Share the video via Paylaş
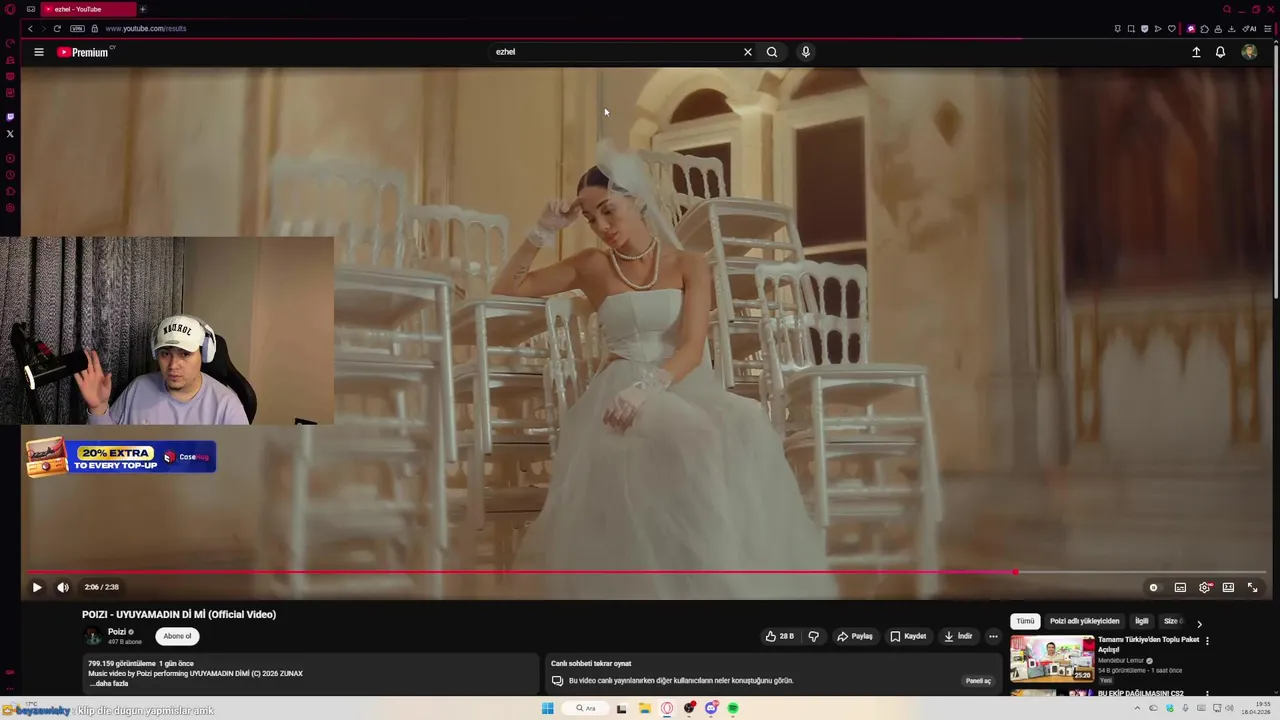Screen dimensions: 1280x720 (x=855, y=636)
